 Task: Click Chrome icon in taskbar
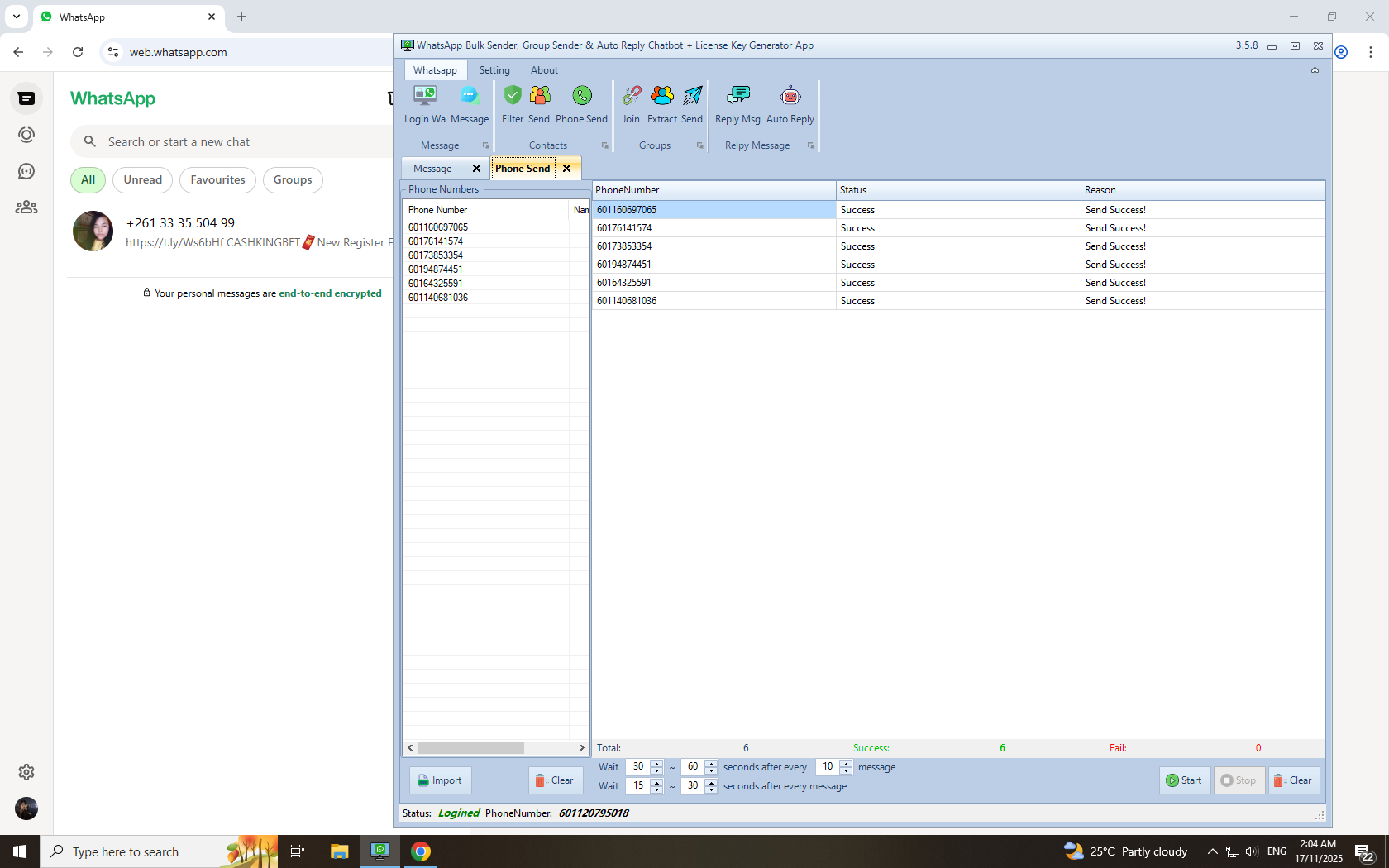421,851
